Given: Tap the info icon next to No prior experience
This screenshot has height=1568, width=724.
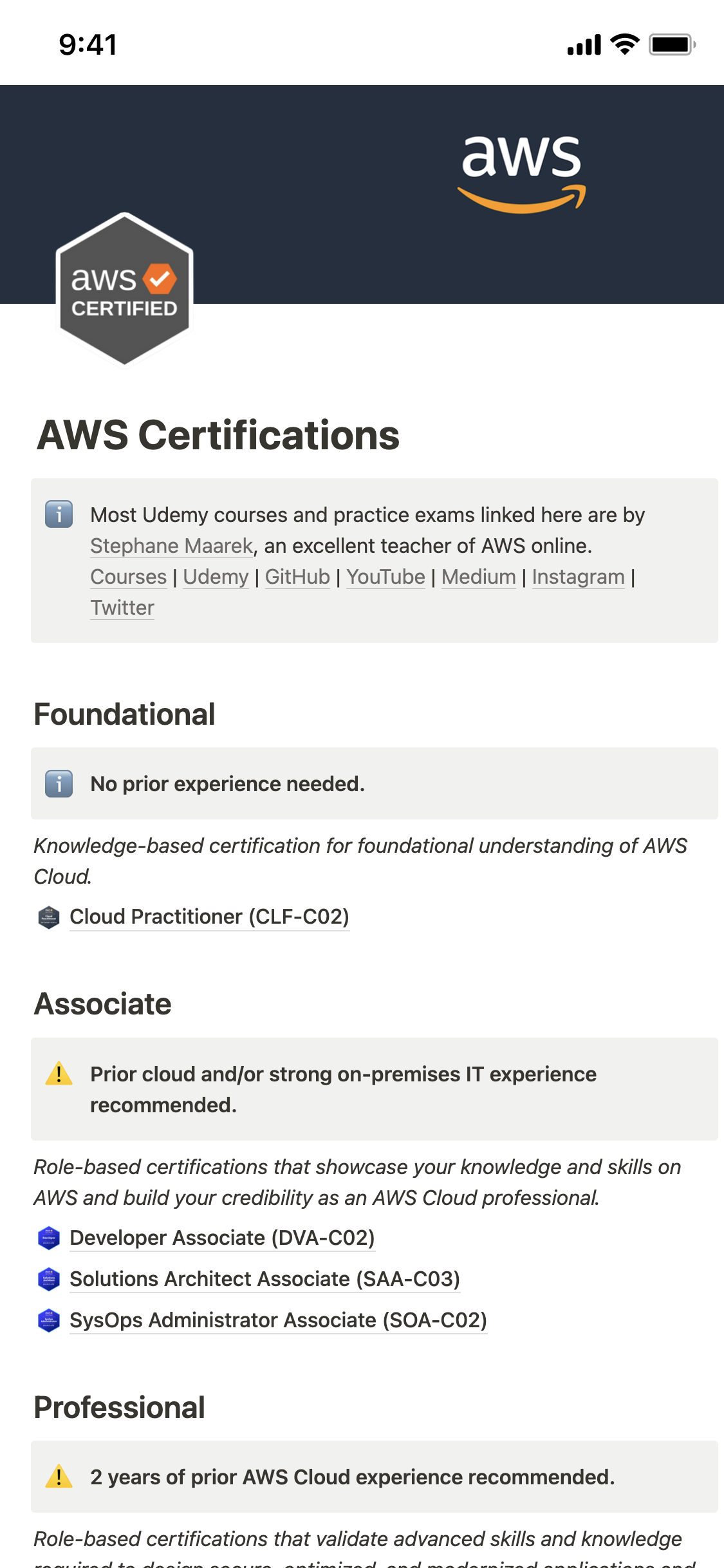Looking at the screenshot, I should (x=59, y=783).
